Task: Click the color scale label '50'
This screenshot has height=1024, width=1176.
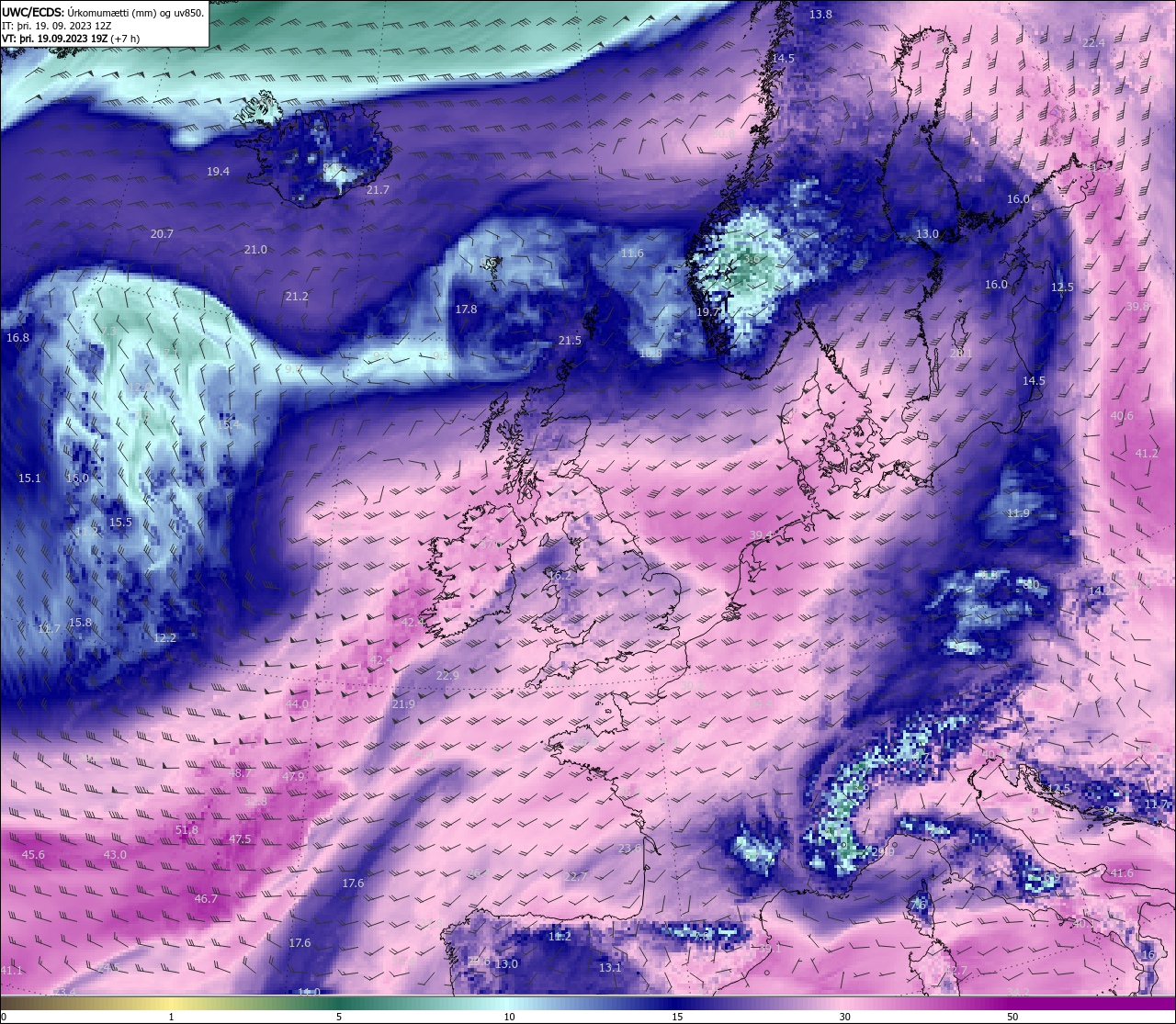Action: (x=1012, y=1017)
